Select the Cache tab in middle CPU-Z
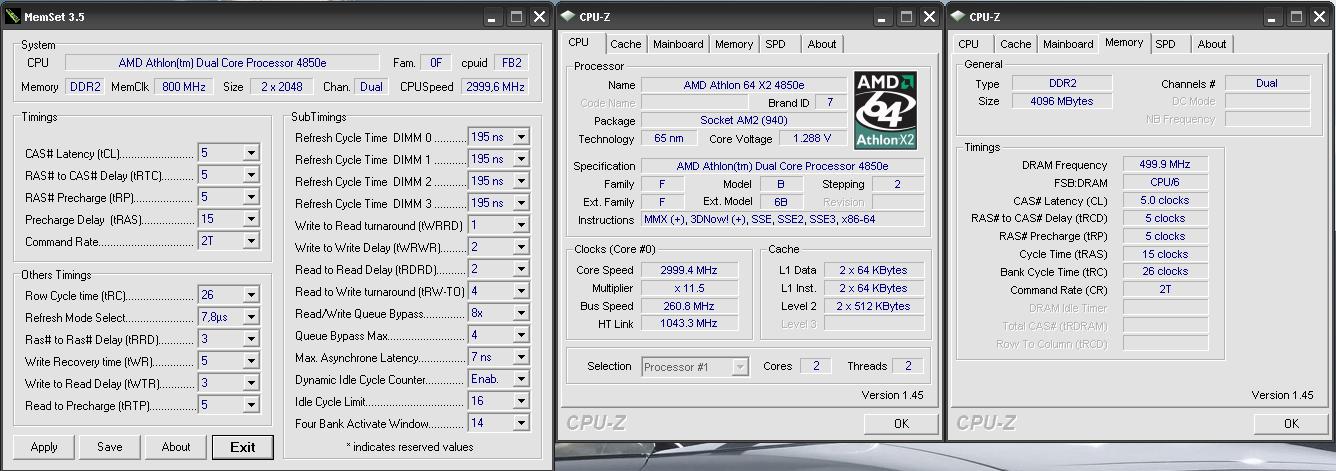The width and height of the screenshot is (1336, 471). pos(625,44)
